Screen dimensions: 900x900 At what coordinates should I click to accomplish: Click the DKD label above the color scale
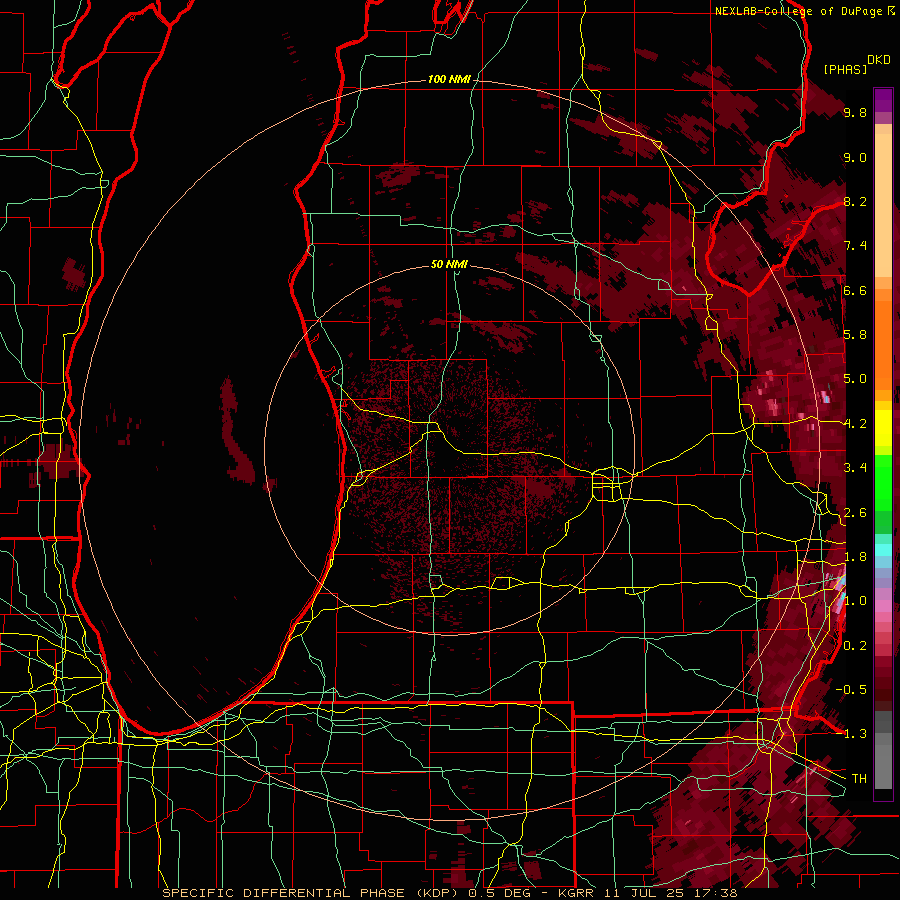(x=879, y=60)
